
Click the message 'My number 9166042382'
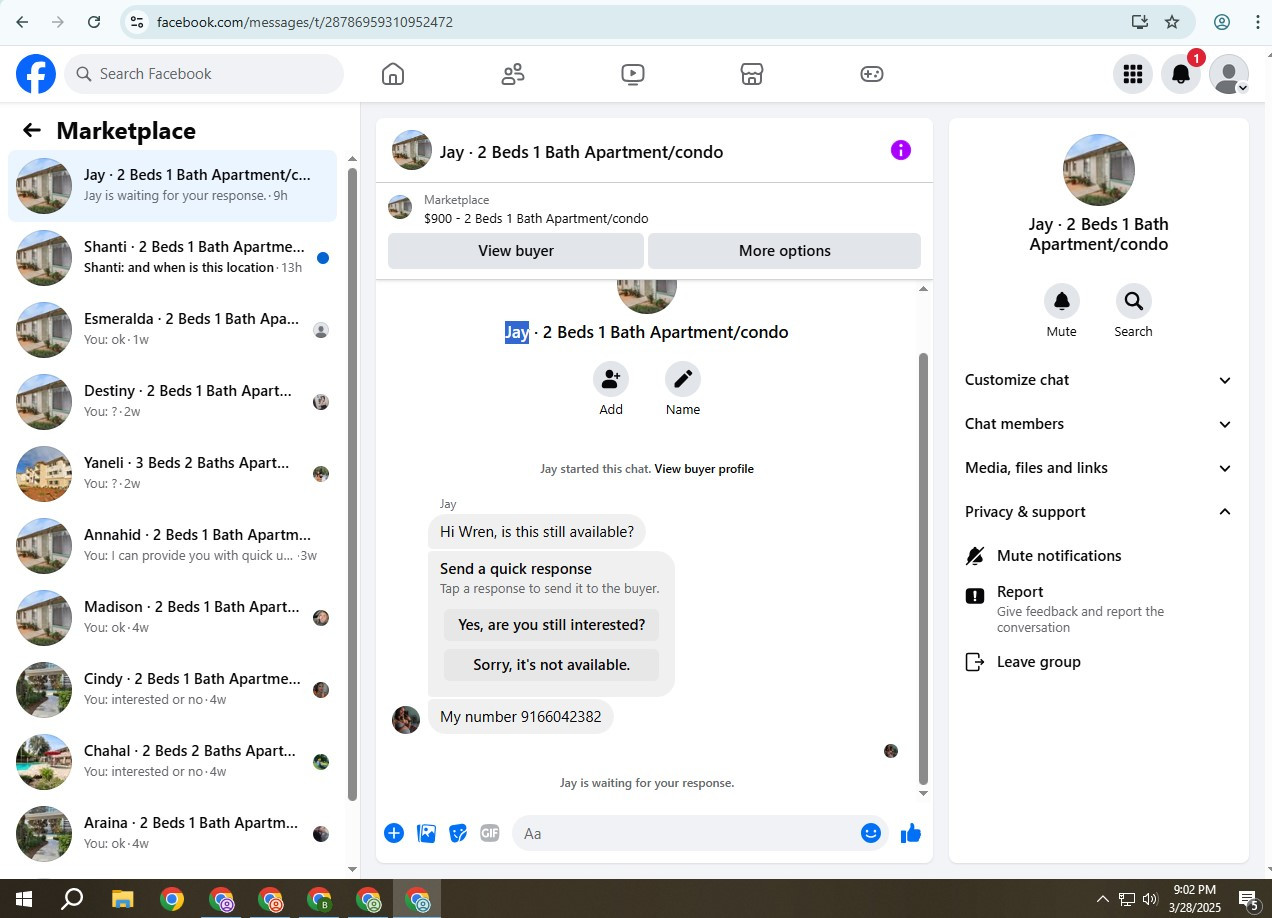[521, 717]
